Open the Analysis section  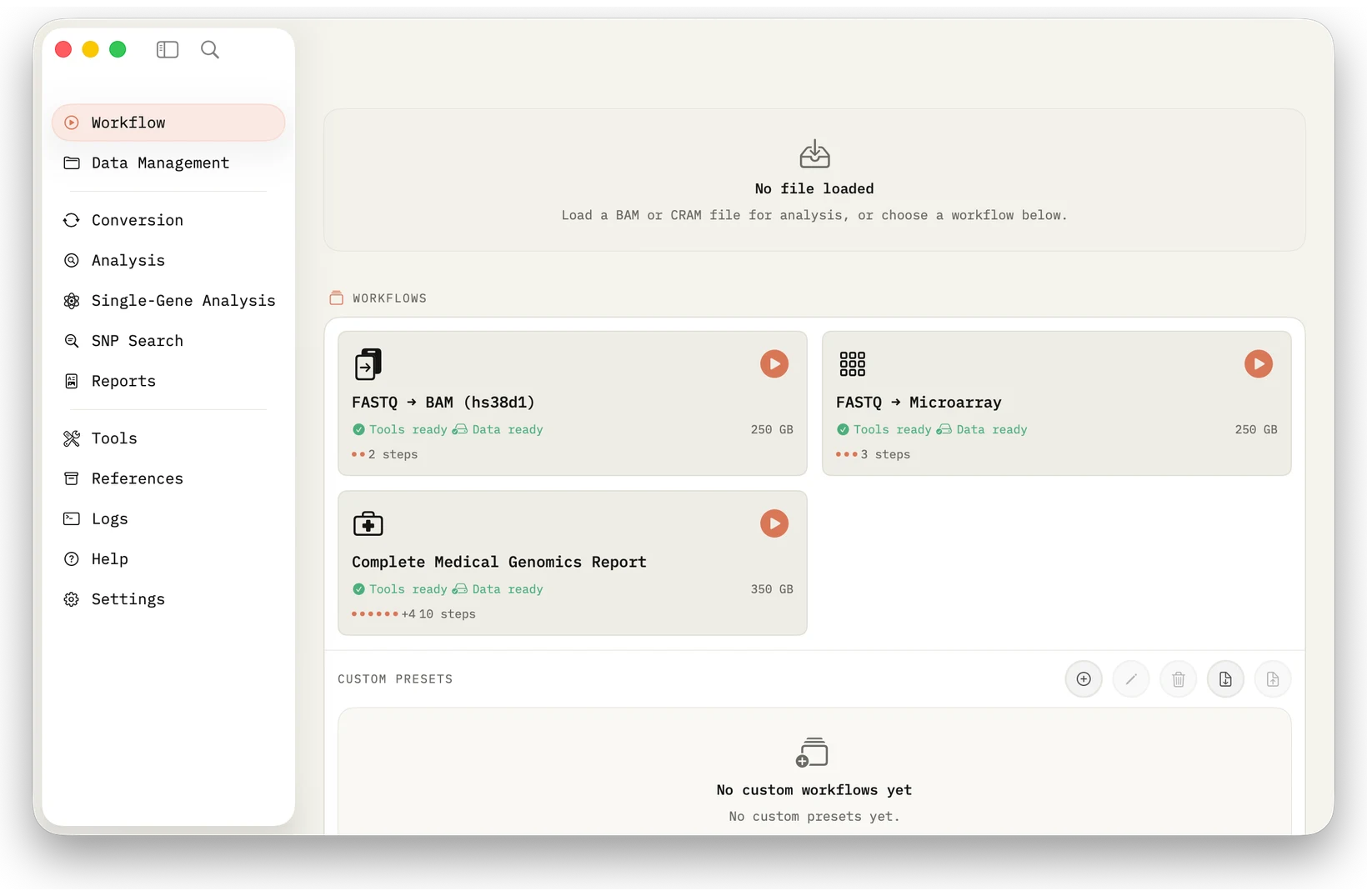tap(168, 261)
